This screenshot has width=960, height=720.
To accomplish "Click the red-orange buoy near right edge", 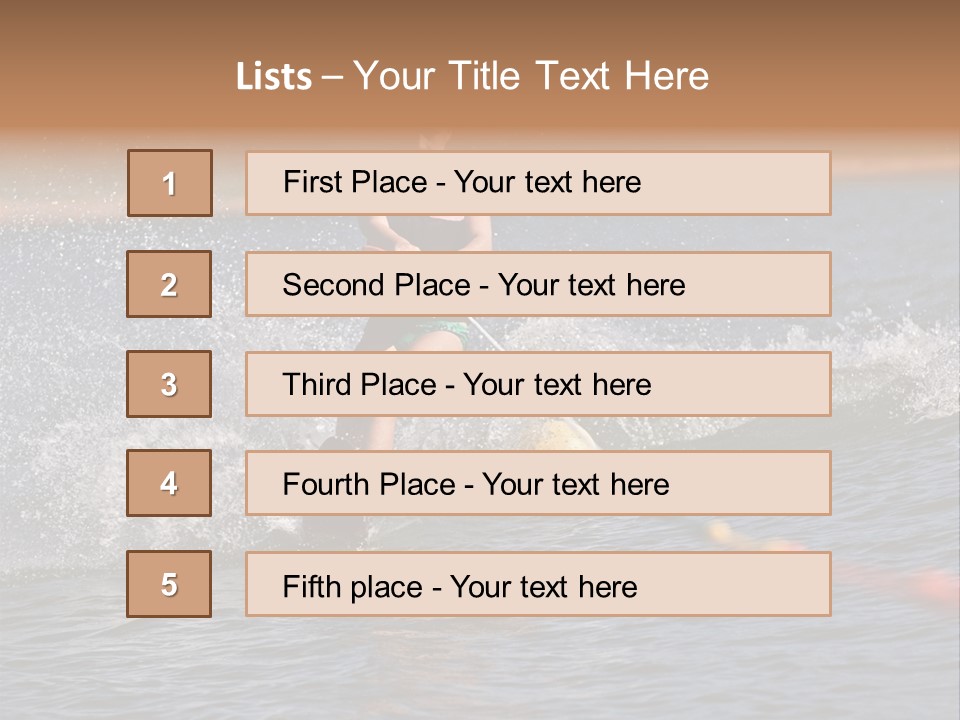I will point(937,585).
